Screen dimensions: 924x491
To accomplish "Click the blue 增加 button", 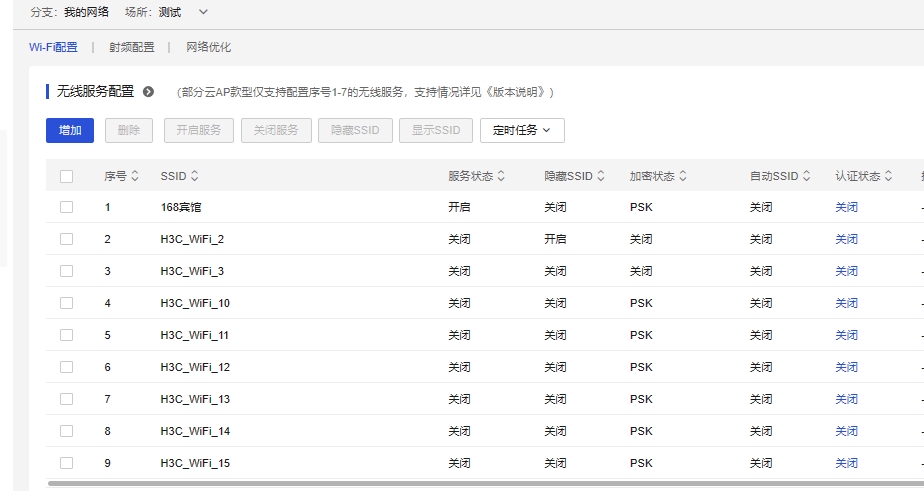I will (70, 130).
